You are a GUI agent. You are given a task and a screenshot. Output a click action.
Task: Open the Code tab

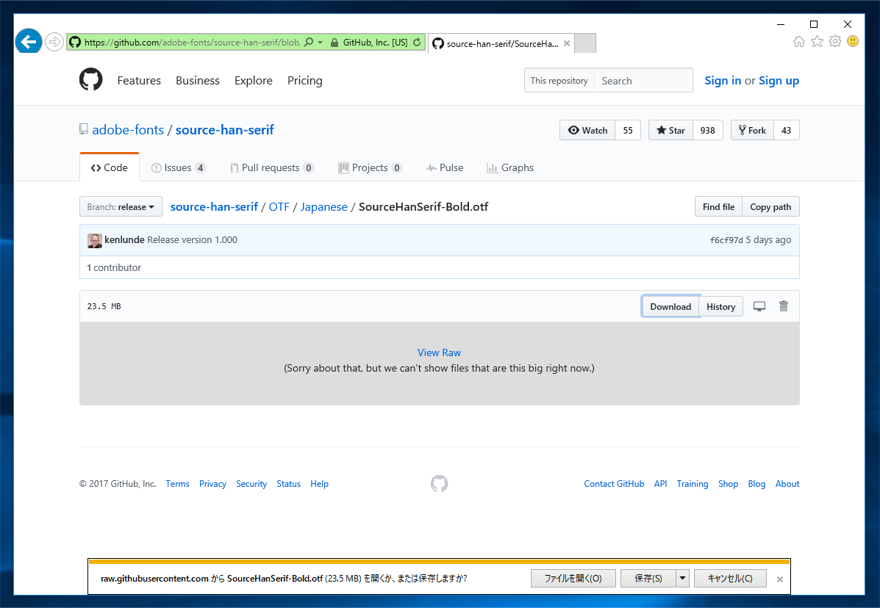[109, 167]
